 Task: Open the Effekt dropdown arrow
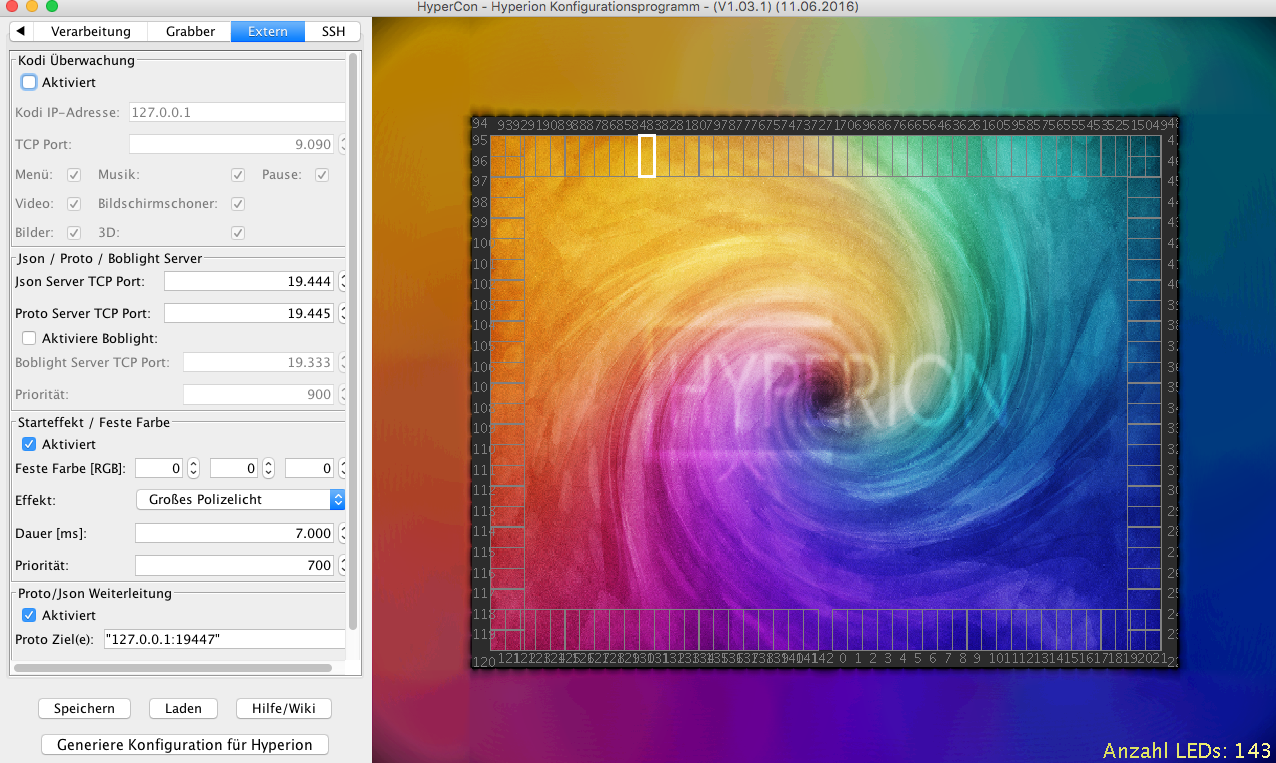tap(338, 499)
